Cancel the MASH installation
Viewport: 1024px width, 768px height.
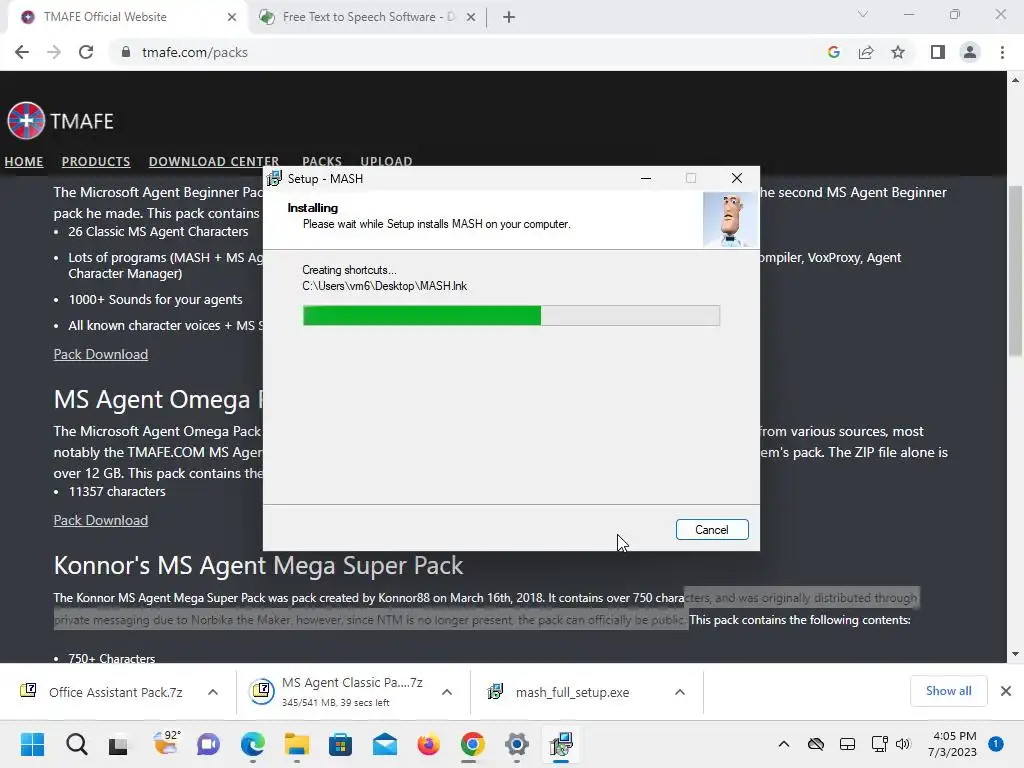(712, 530)
